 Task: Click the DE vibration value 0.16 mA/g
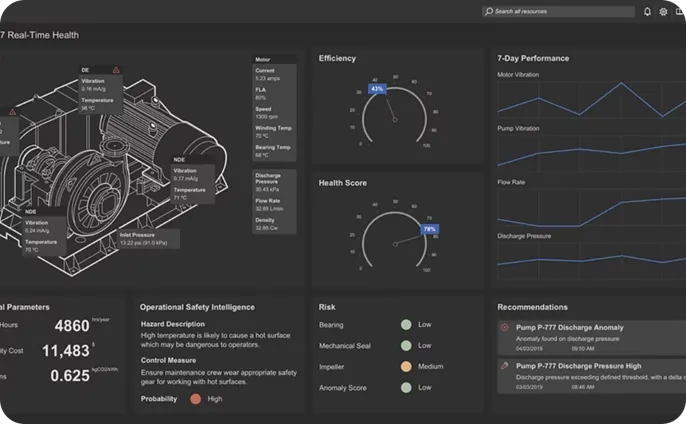(x=93, y=89)
